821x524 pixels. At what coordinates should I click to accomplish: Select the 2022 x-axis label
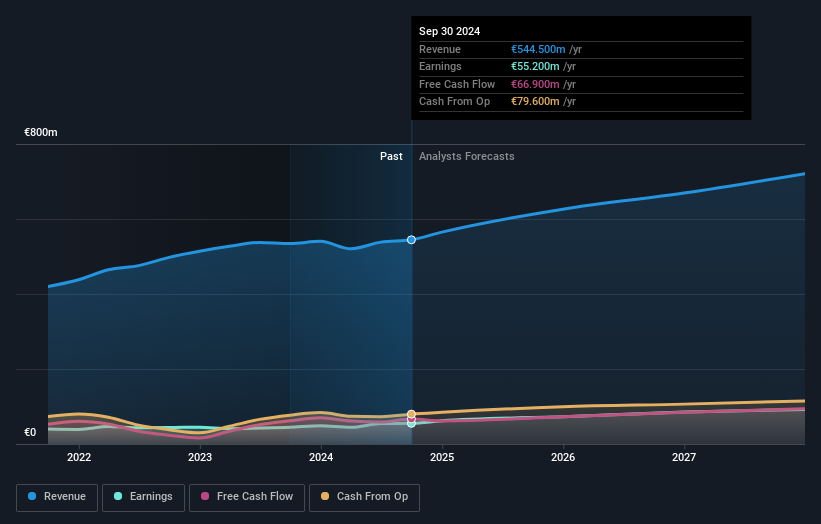tap(79, 457)
